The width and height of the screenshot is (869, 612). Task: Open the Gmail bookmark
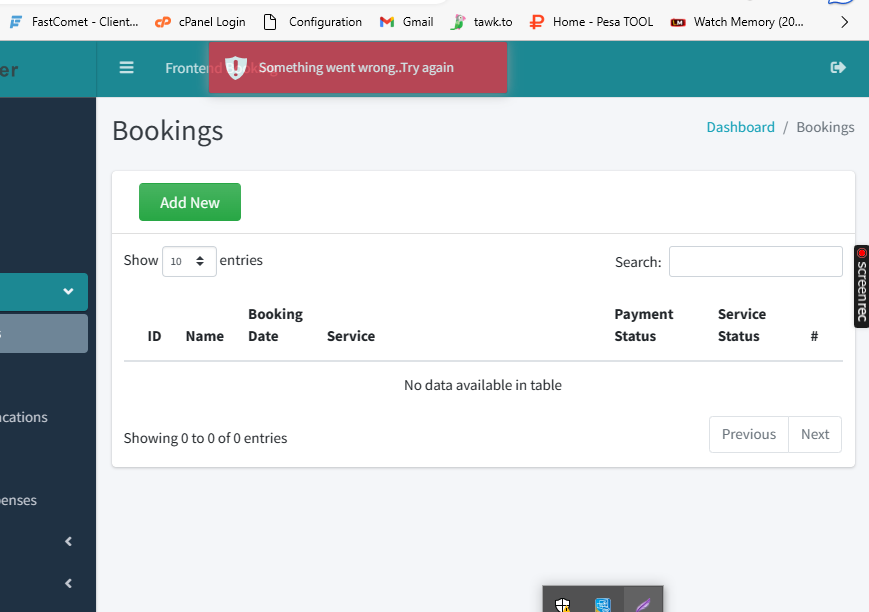coord(407,22)
